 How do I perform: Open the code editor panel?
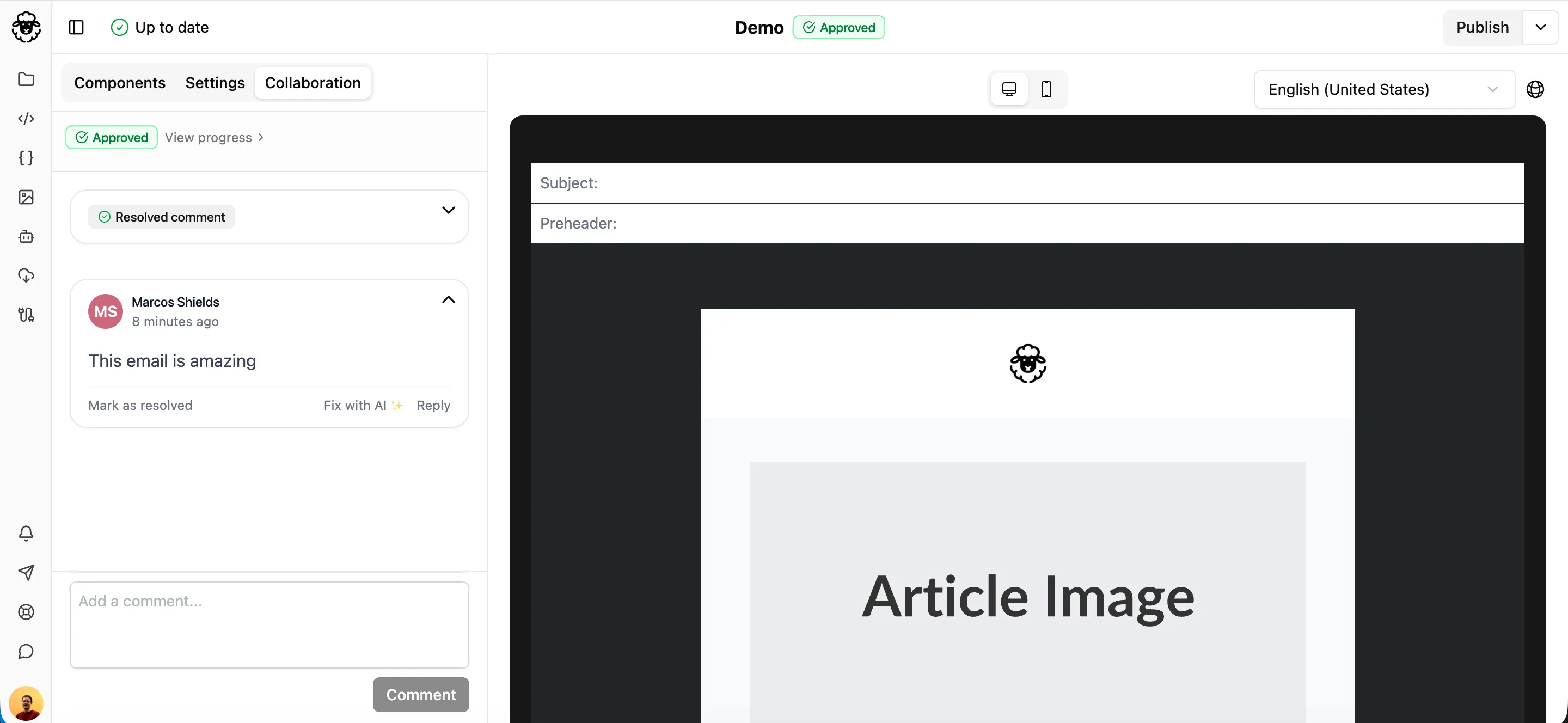[26, 119]
